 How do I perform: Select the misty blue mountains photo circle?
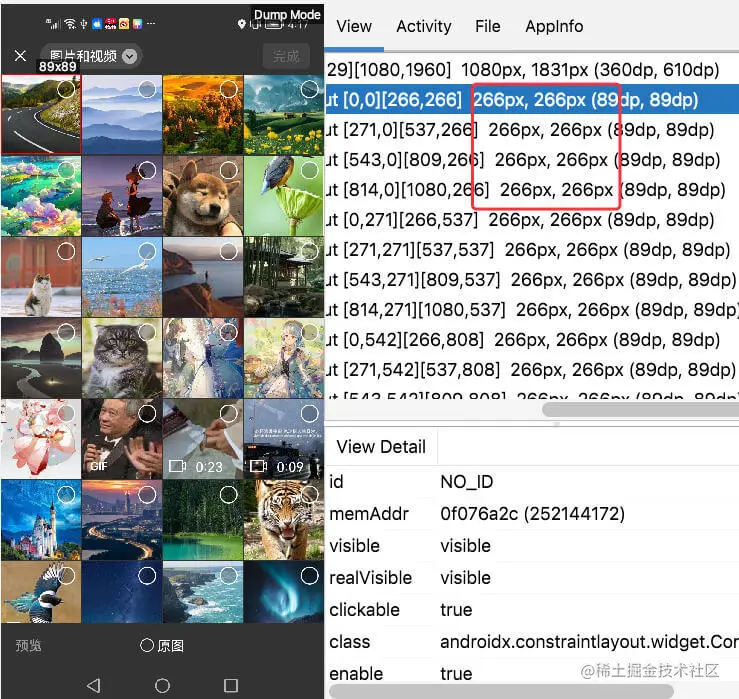147,89
